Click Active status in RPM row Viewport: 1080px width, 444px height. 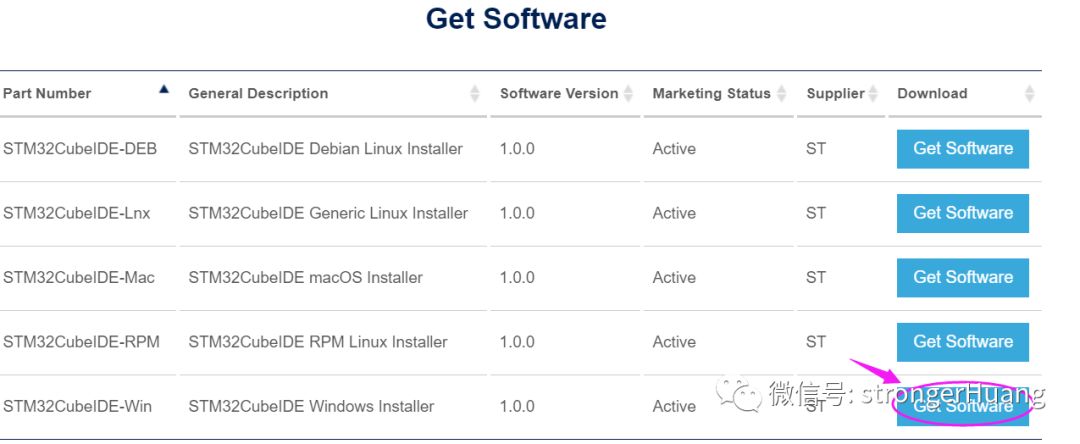(674, 342)
